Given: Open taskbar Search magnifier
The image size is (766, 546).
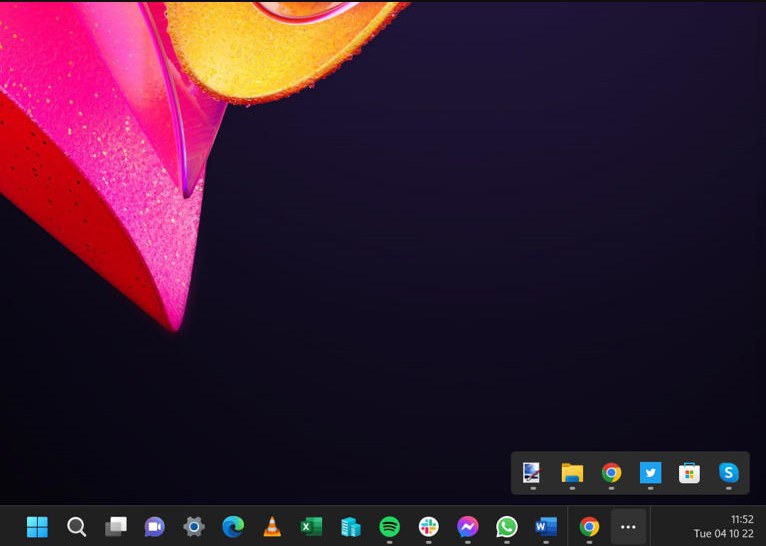Looking at the screenshot, I should [77, 527].
